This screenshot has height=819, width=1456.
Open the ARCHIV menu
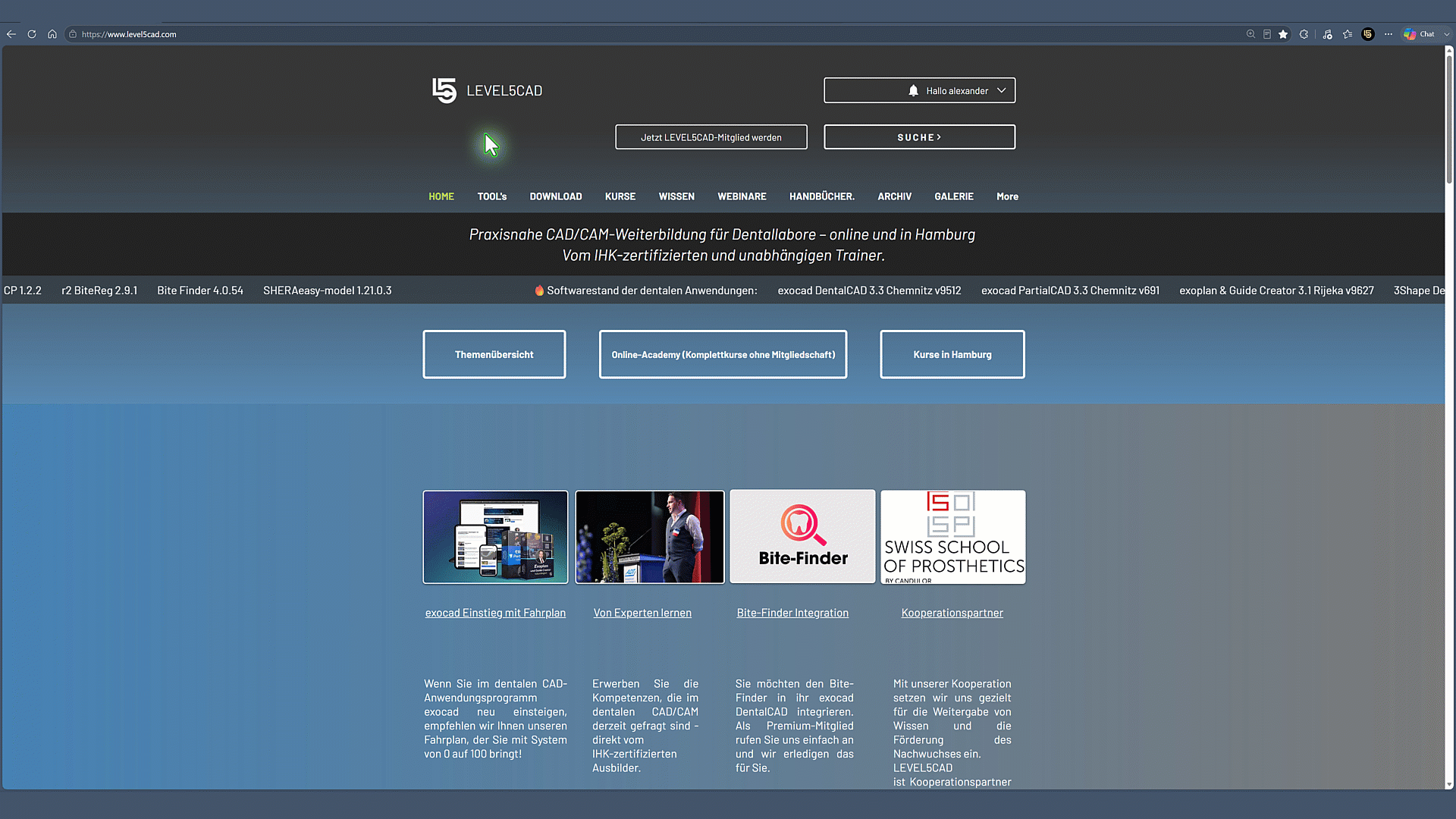[895, 196]
